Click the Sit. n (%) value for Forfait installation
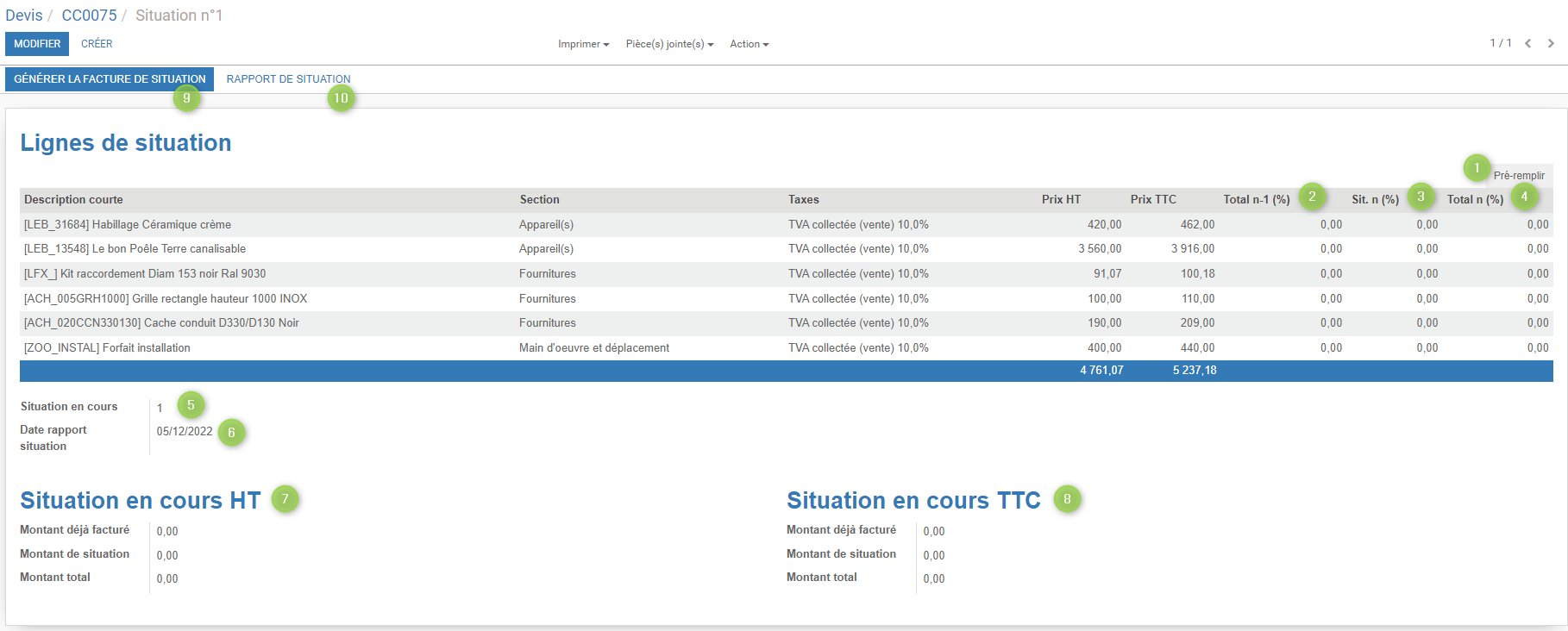The width and height of the screenshot is (1568, 631). pyautogui.click(x=1427, y=348)
